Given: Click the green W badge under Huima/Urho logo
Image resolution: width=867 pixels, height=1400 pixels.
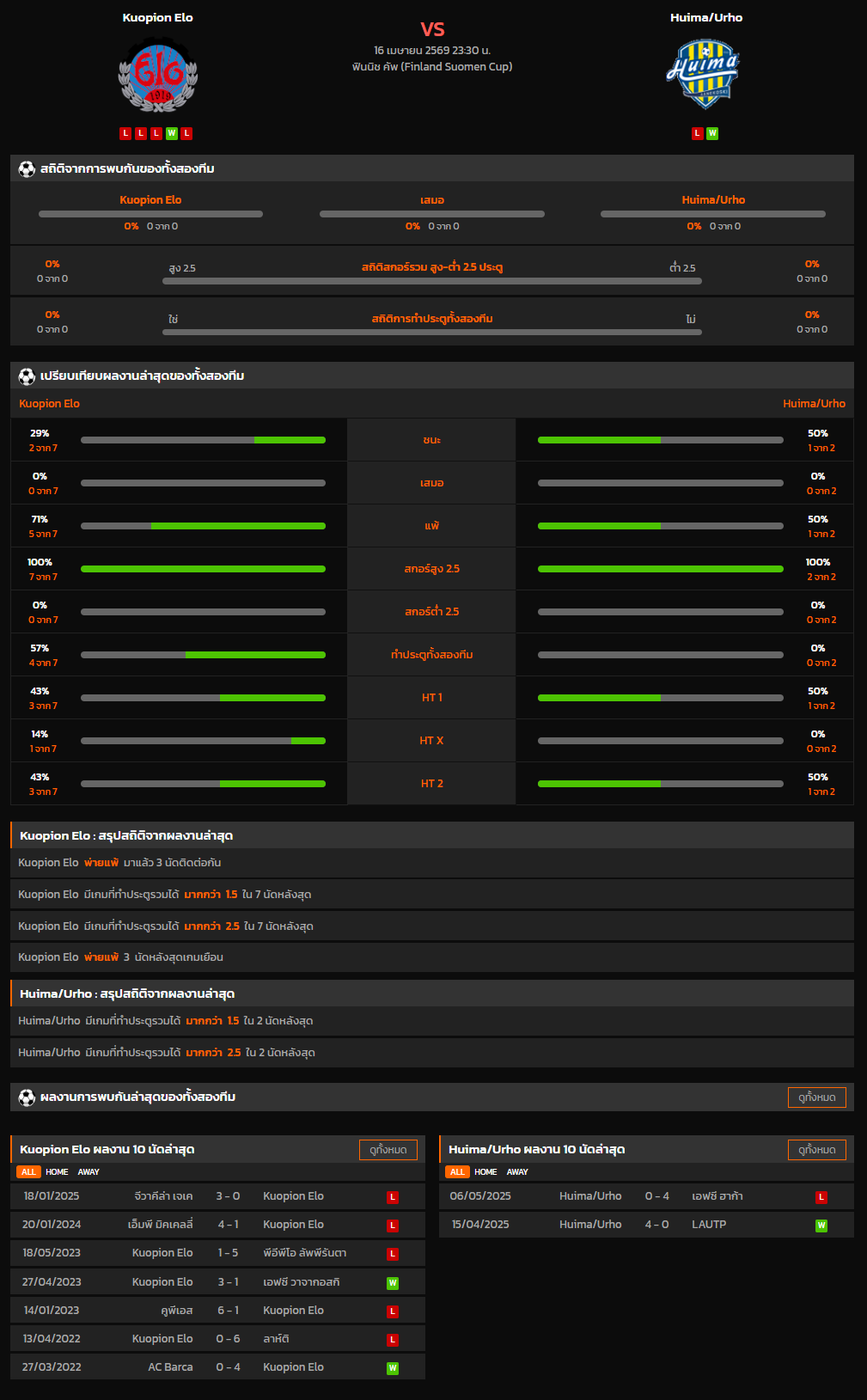Looking at the screenshot, I should (712, 133).
